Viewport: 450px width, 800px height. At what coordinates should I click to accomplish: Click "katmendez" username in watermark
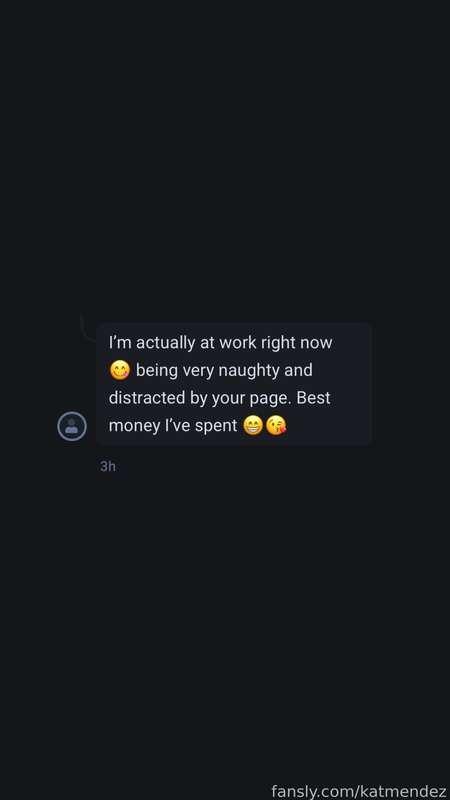[x=404, y=791]
